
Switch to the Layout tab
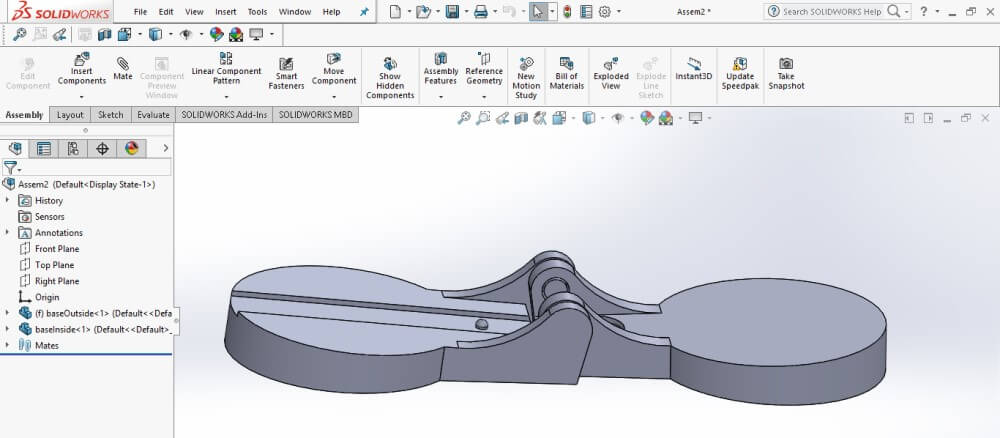coord(70,115)
